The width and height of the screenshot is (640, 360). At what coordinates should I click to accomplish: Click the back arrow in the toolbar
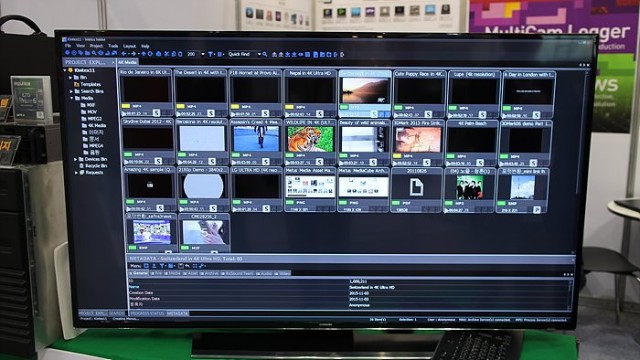point(124,54)
